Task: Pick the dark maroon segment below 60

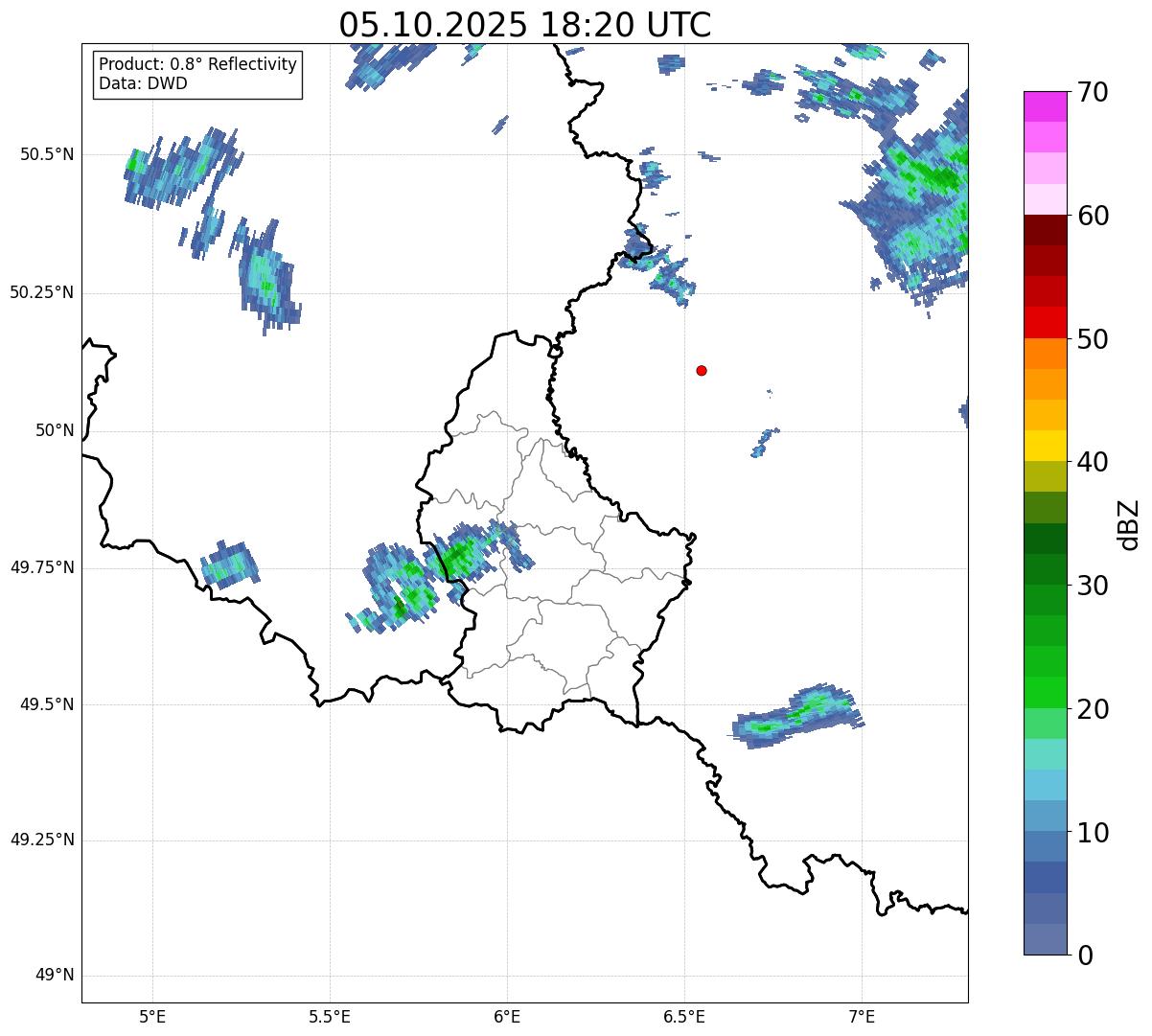Action: point(1045,230)
